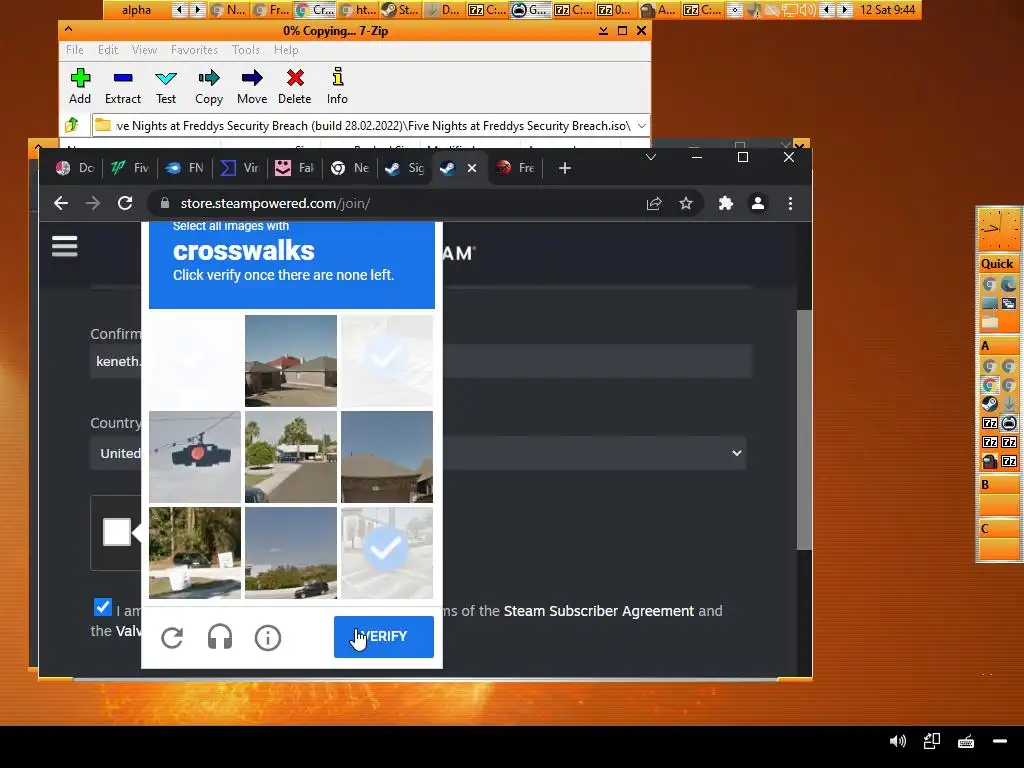Bookmark this page with the star icon

[x=686, y=204]
